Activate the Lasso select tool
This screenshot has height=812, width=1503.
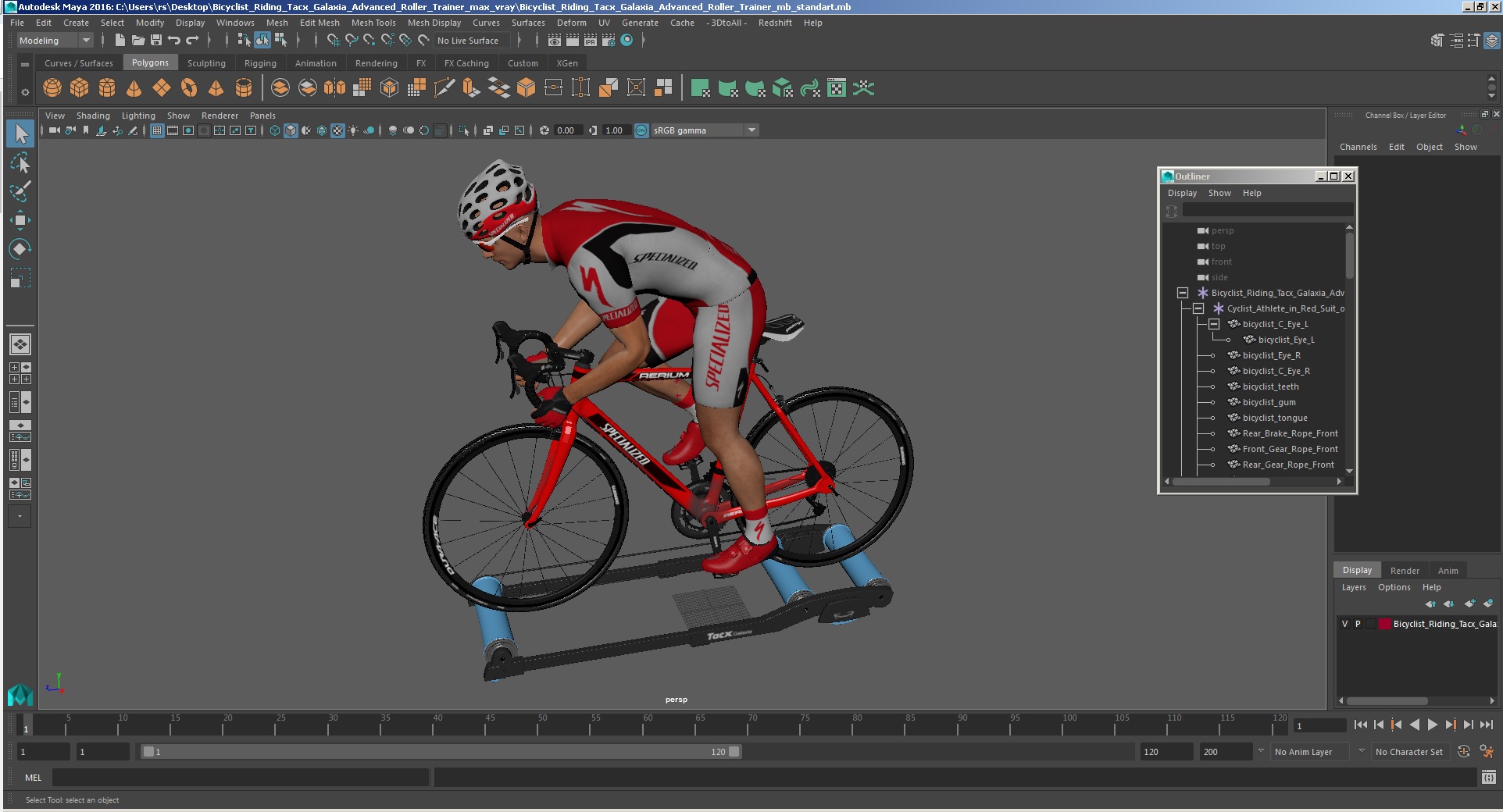(x=20, y=162)
